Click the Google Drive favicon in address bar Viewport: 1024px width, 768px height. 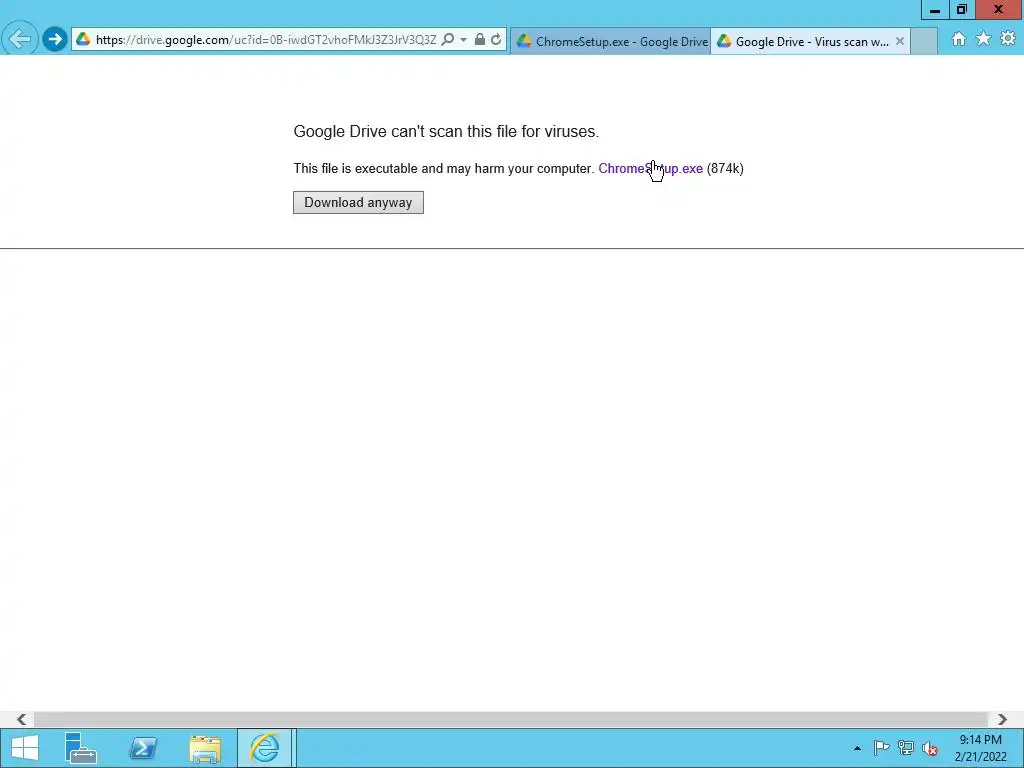click(x=84, y=40)
